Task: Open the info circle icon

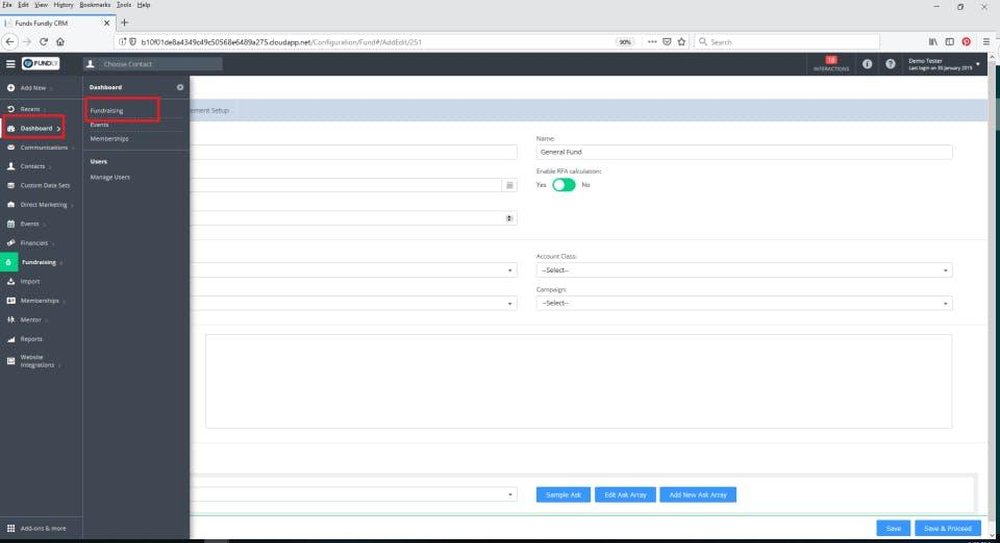Action: point(867,64)
